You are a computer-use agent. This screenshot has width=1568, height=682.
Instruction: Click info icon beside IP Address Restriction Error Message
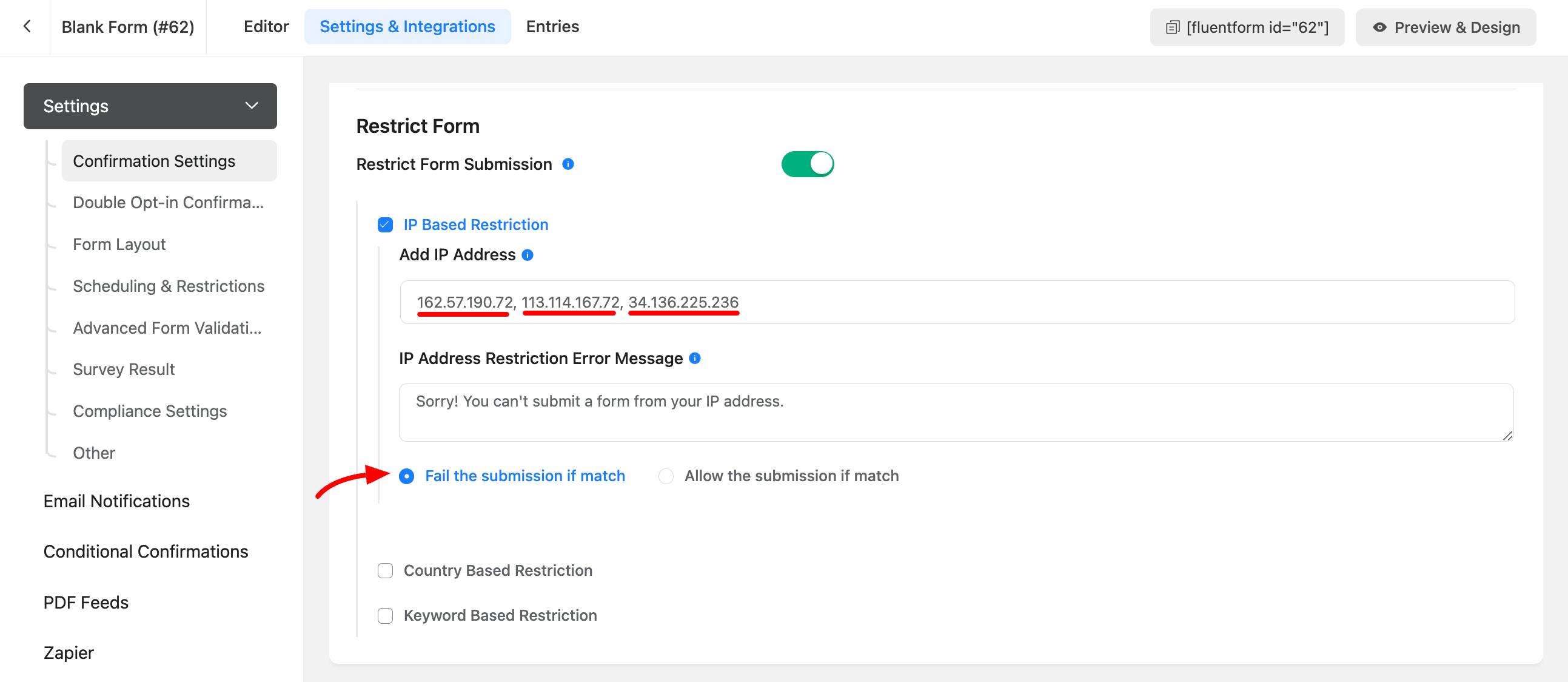coord(694,359)
